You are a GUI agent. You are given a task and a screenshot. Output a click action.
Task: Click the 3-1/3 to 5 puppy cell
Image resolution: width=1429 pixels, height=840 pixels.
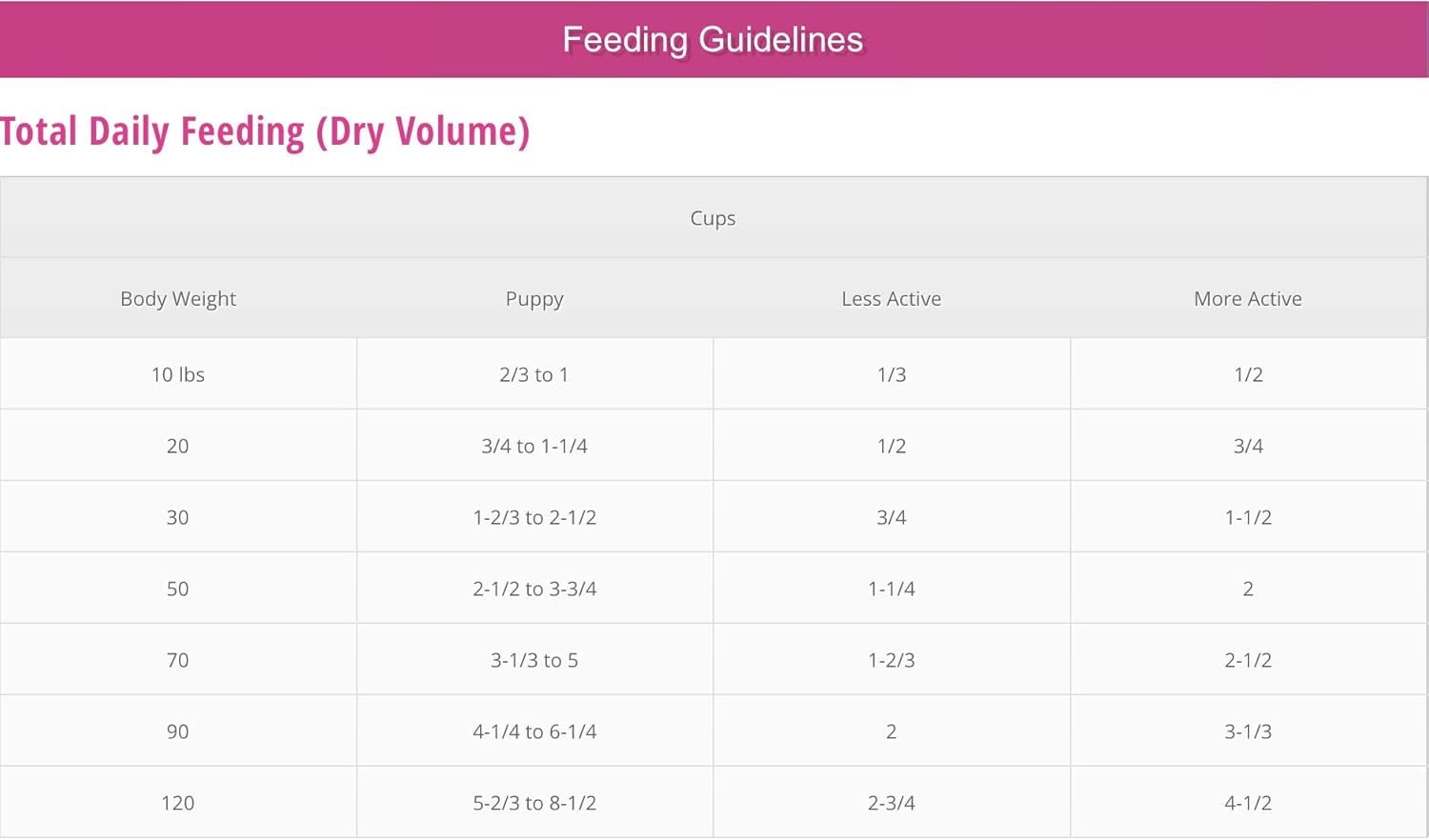[x=534, y=660]
